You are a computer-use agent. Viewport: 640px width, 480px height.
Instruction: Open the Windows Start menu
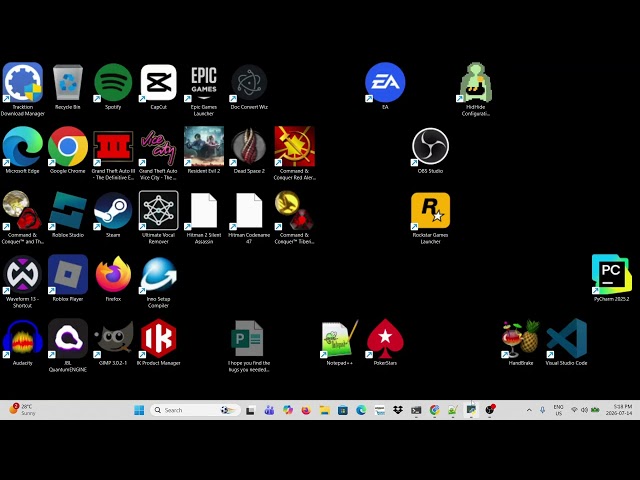coord(139,410)
